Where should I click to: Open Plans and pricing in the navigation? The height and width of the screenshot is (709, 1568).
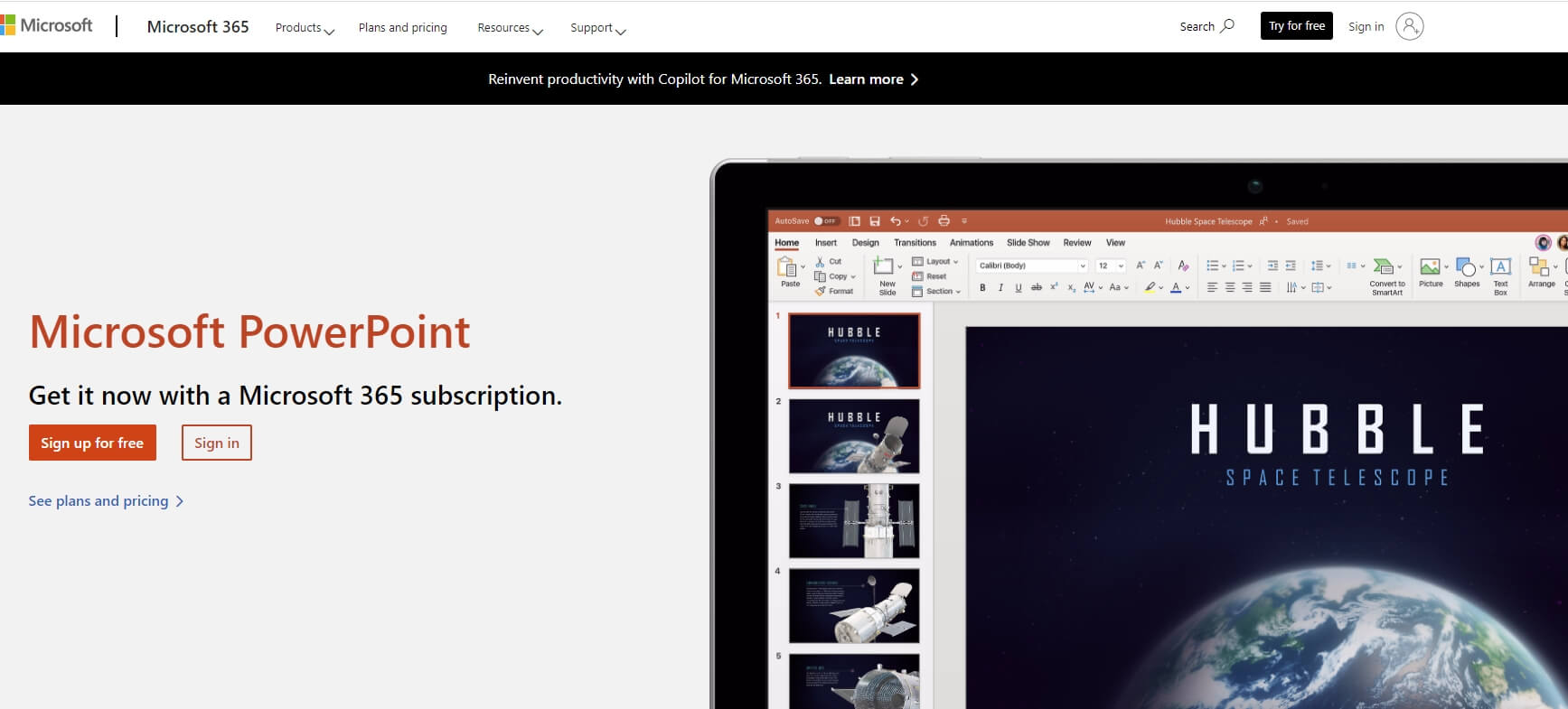(402, 28)
